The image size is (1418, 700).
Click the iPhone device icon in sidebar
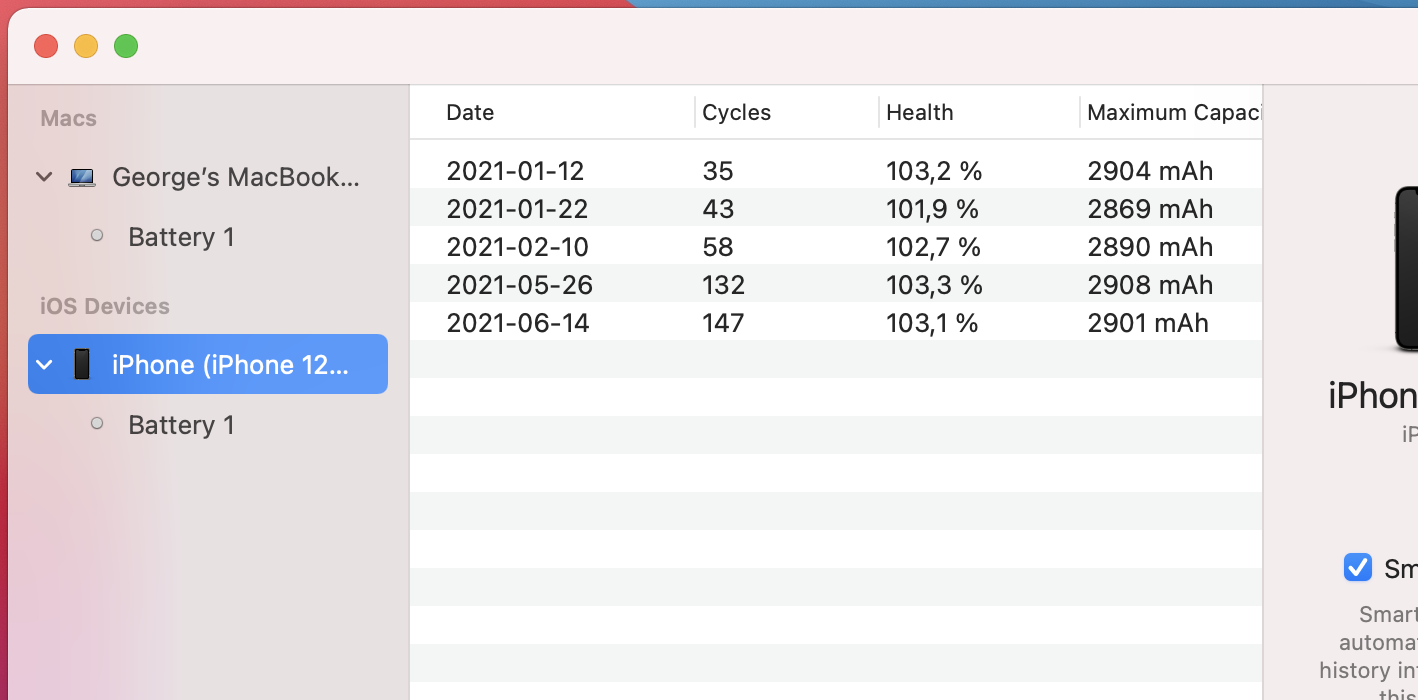click(x=82, y=364)
